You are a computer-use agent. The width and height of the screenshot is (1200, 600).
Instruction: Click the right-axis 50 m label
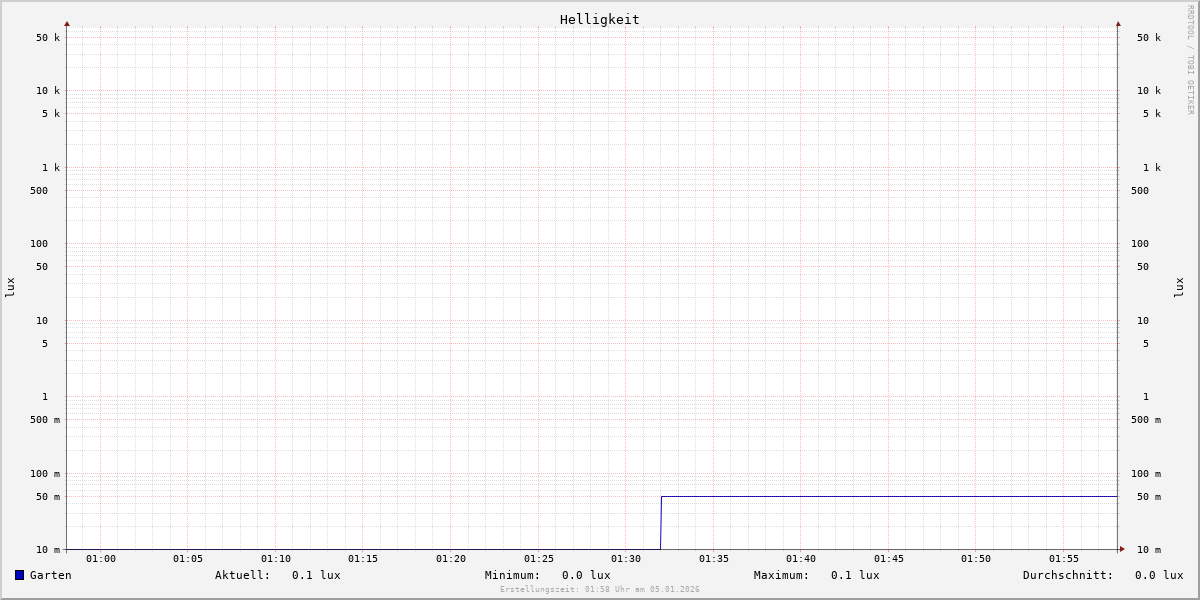[1149, 497]
